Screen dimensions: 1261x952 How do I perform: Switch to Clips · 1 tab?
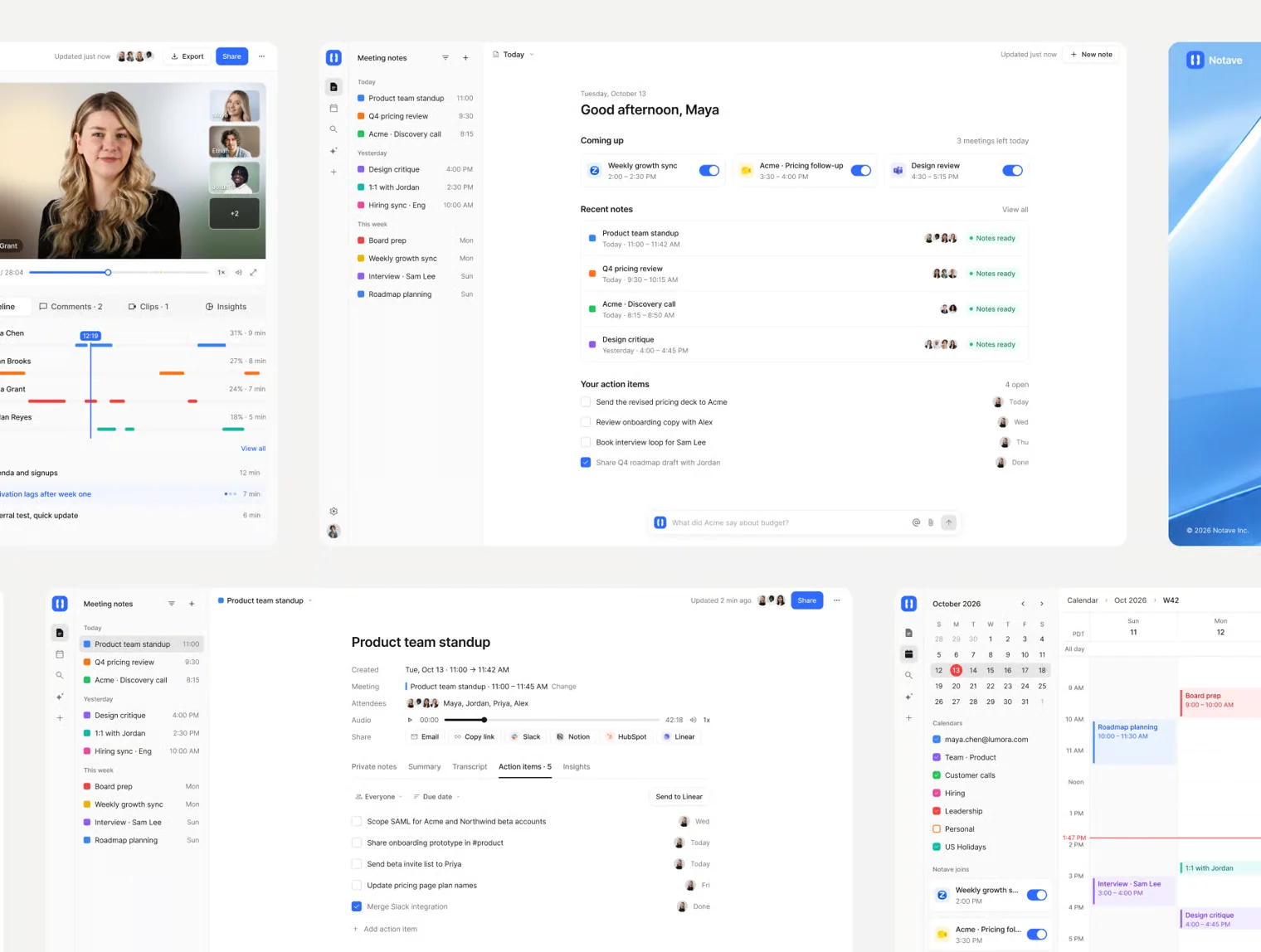click(x=148, y=307)
